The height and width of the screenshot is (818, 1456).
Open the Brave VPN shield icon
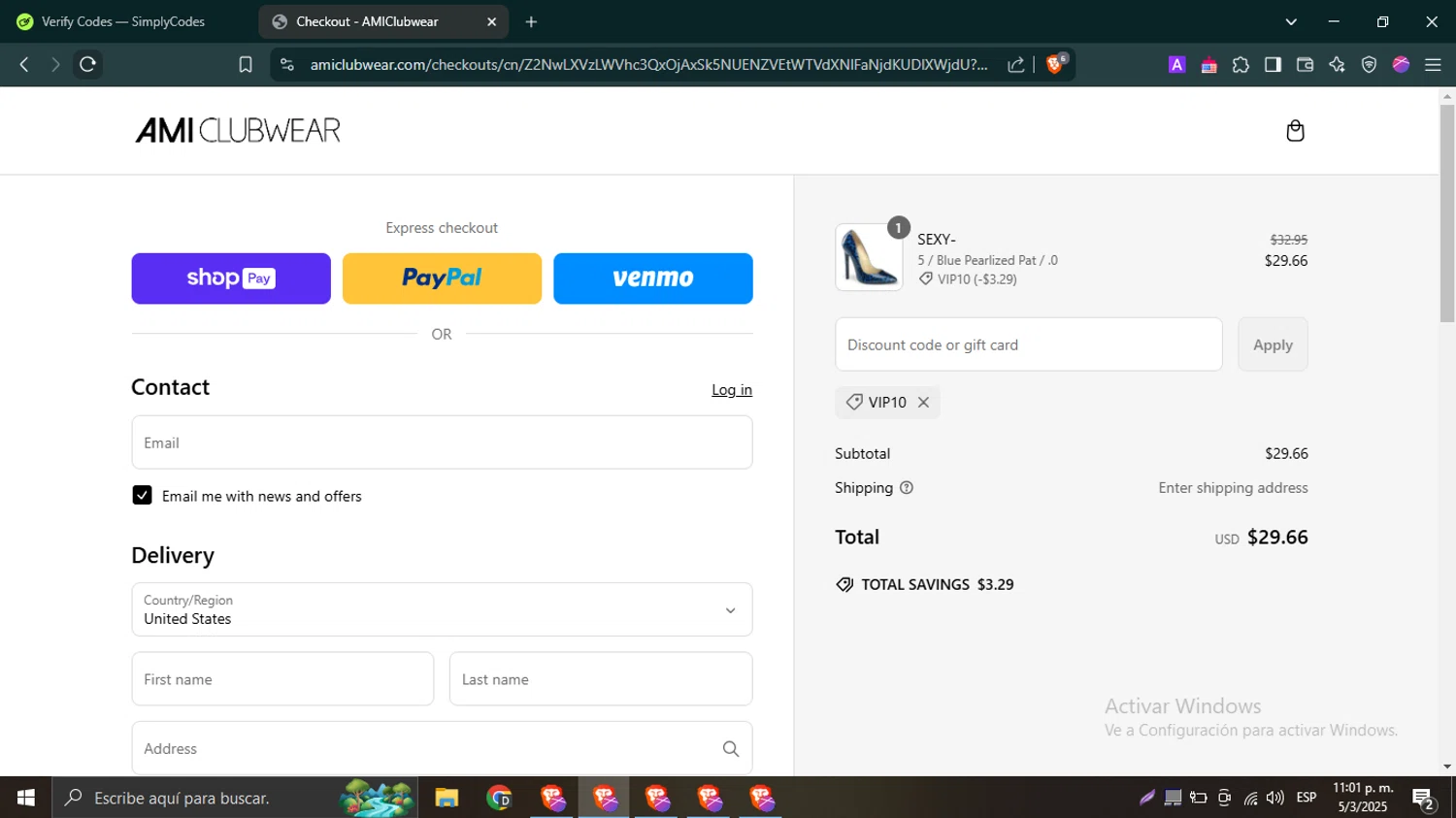[x=1369, y=64]
